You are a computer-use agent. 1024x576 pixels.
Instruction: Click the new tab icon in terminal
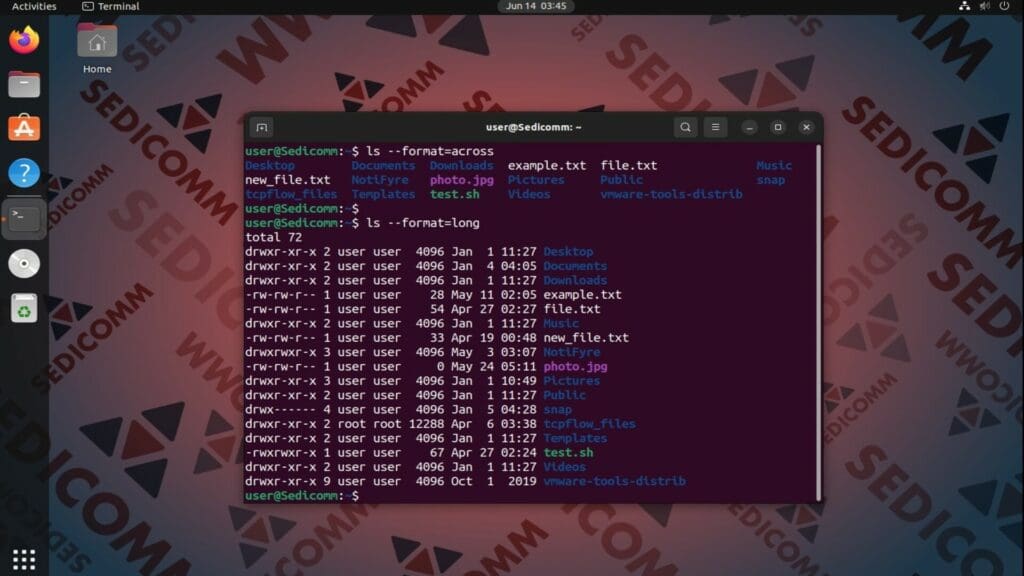262,127
